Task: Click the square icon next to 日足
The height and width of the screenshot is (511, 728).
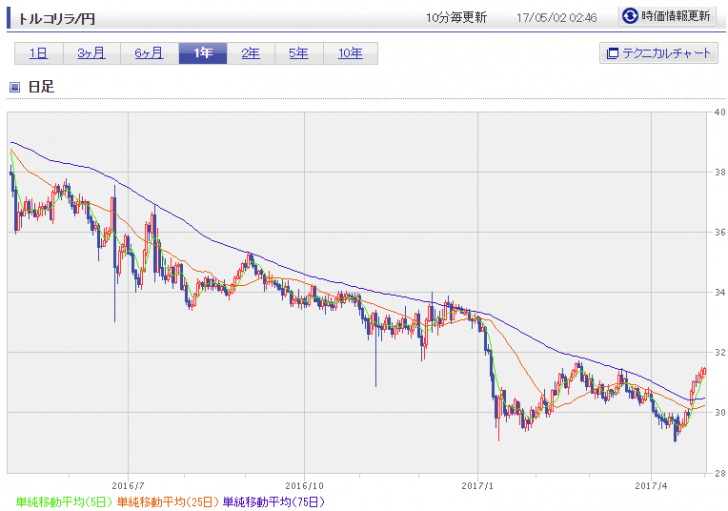Action: click(x=15, y=87)
